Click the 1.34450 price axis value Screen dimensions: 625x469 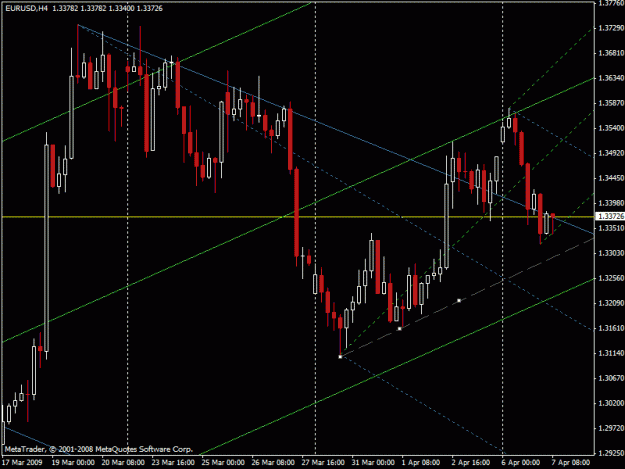pos(611,178)
